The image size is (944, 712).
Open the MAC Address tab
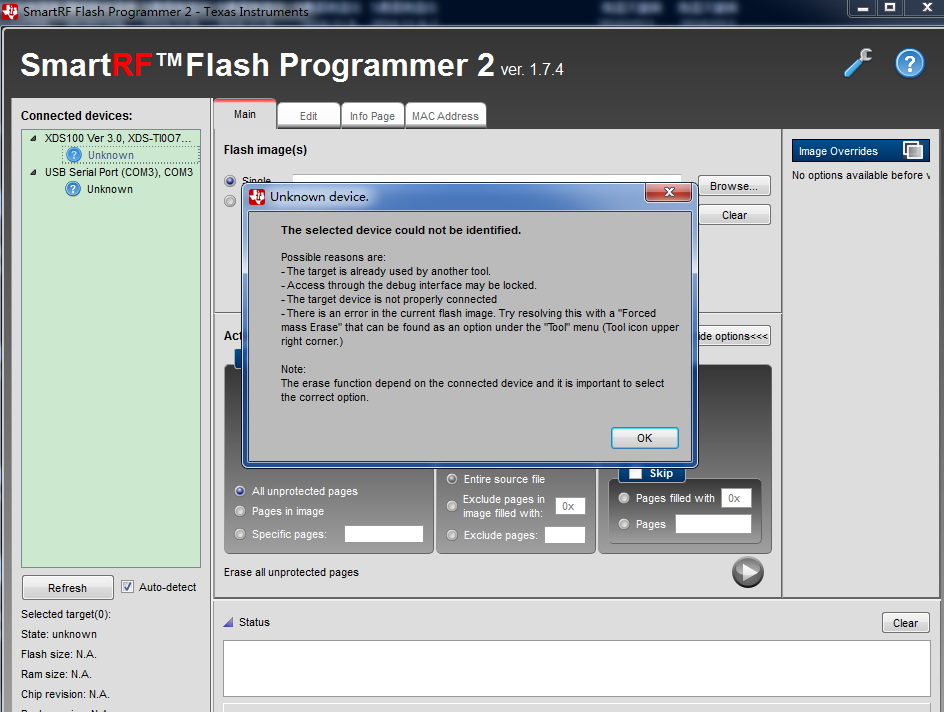pyautogui.click(x=445, y=116)
